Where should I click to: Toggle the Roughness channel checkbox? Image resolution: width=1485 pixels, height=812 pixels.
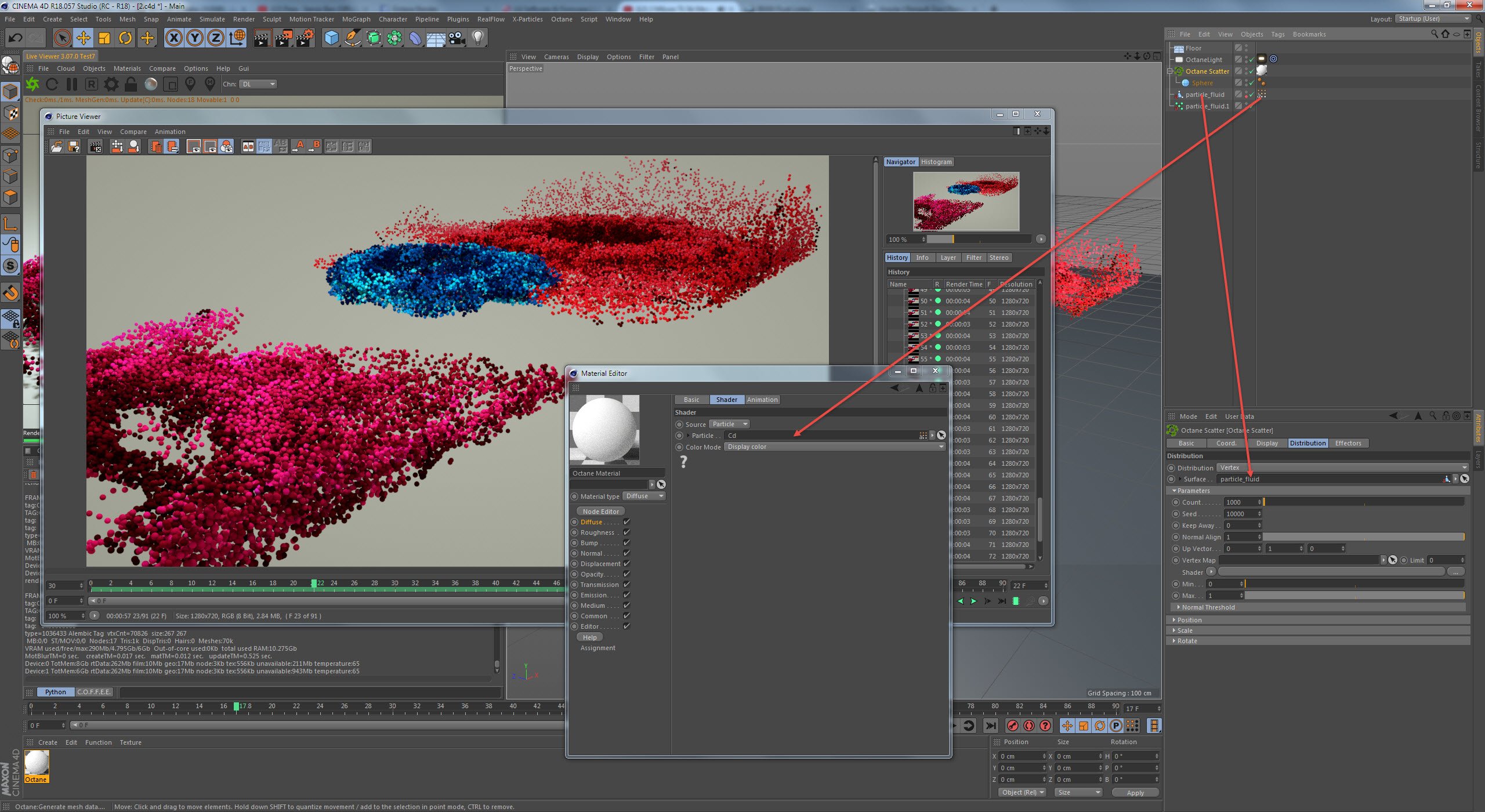point(626,532)
